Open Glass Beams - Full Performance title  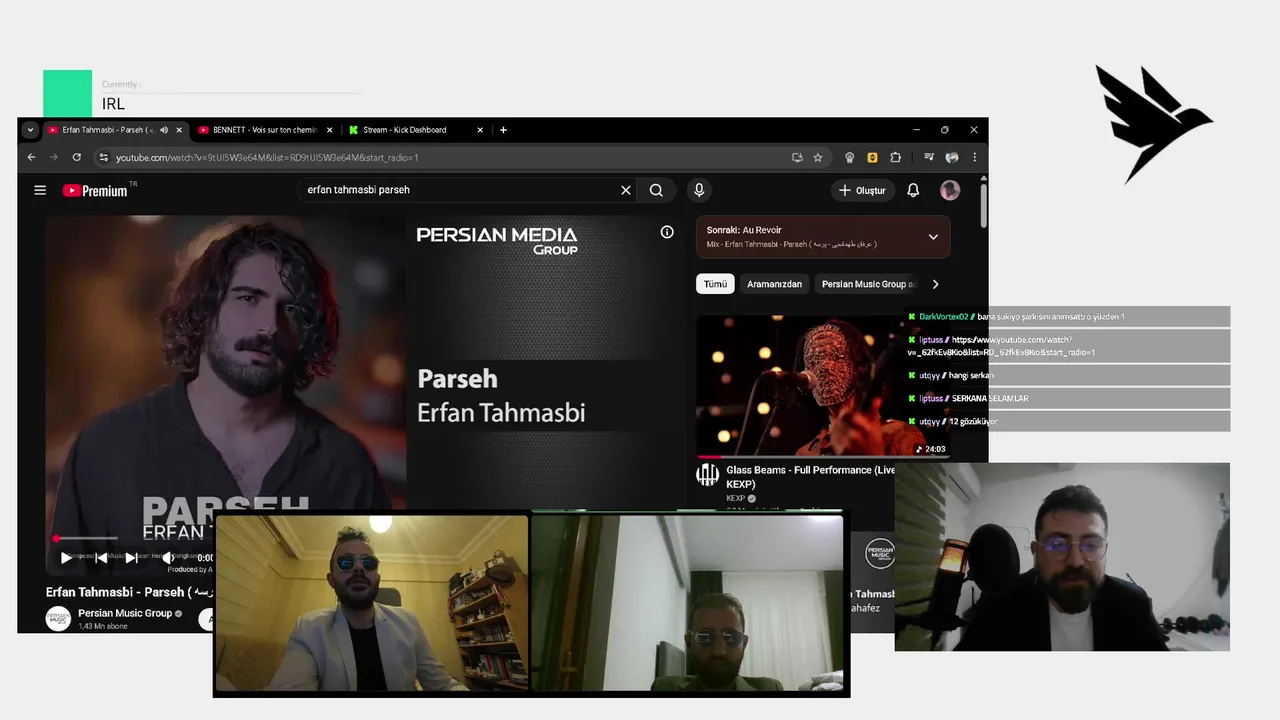811,477
